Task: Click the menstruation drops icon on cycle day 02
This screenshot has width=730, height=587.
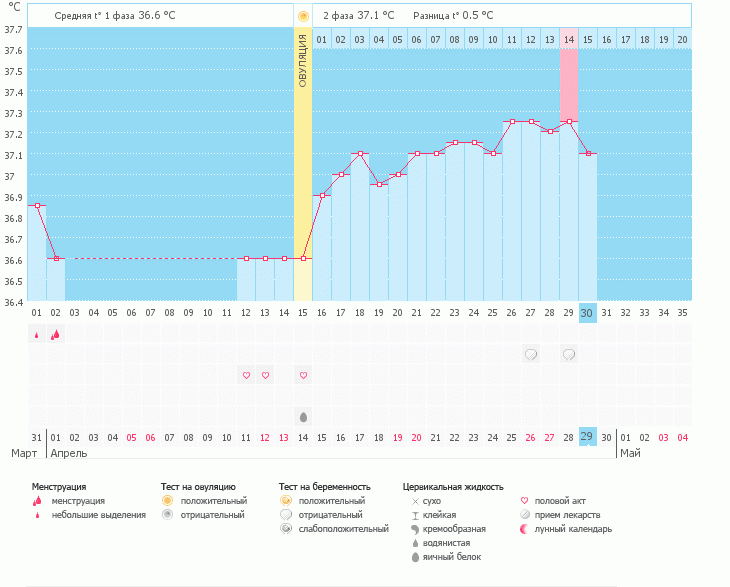Action: click(56, 334)
